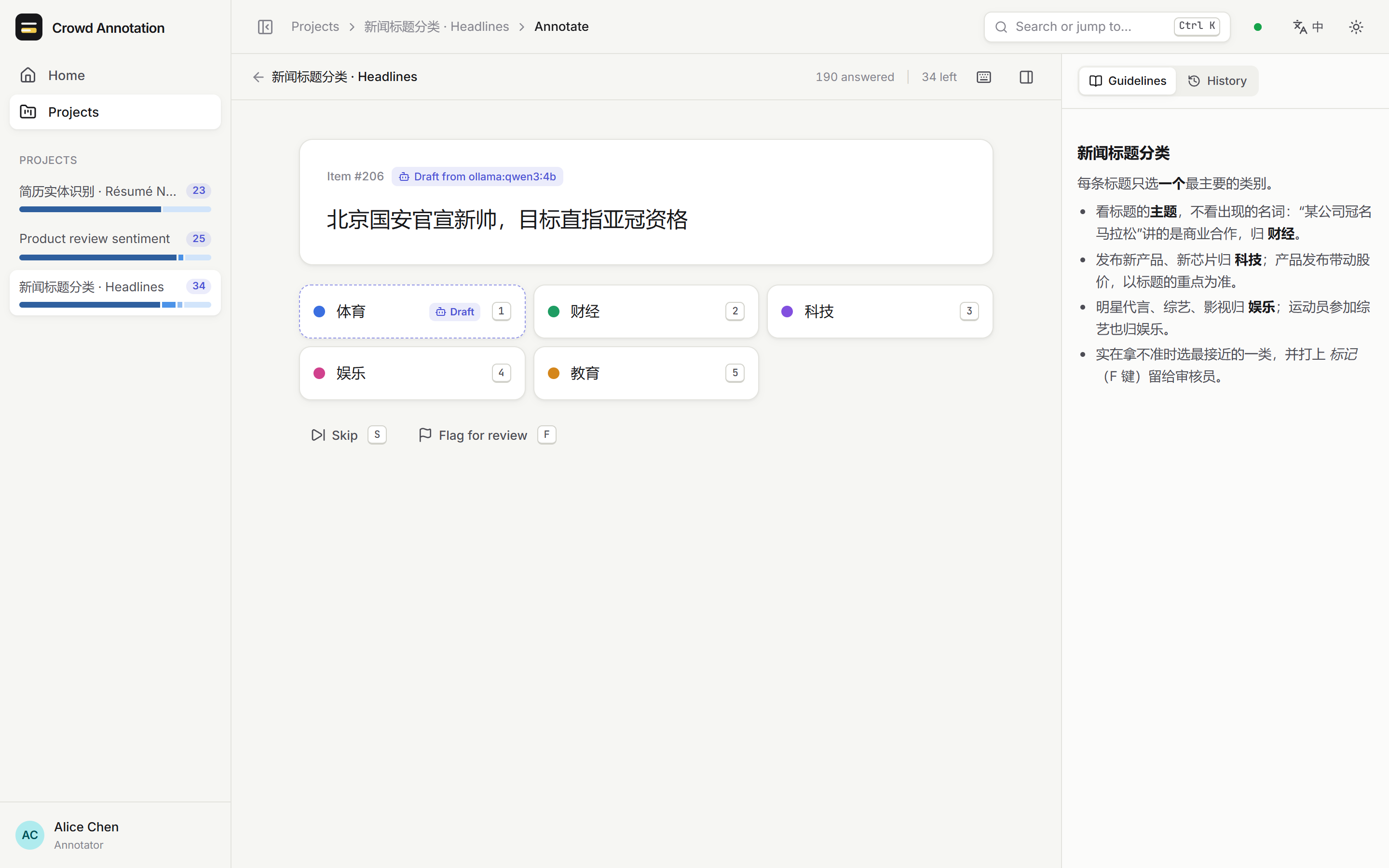Screen dimensions: 1389x868
Task: Switch to the History tab
Action: tap(1217, 81)
